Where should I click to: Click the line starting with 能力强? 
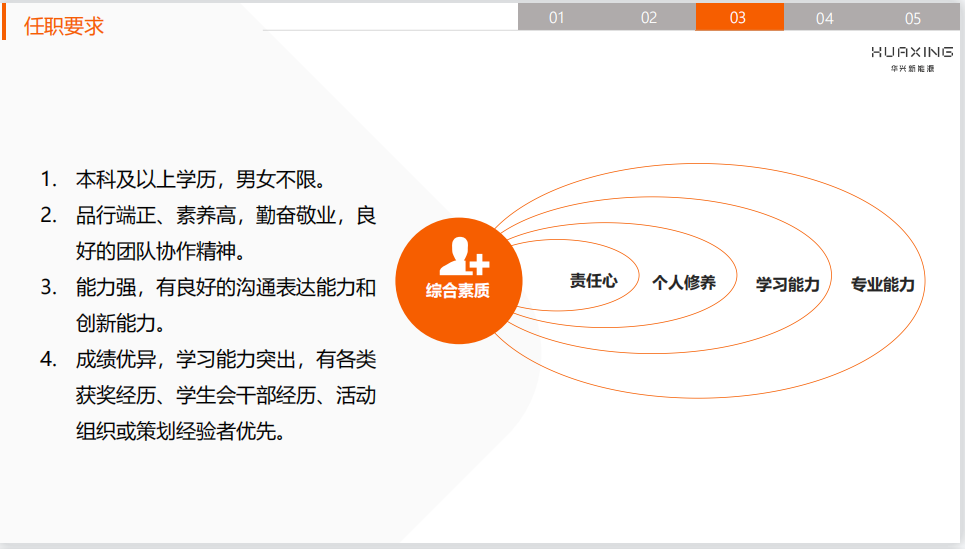coord(225,288)
